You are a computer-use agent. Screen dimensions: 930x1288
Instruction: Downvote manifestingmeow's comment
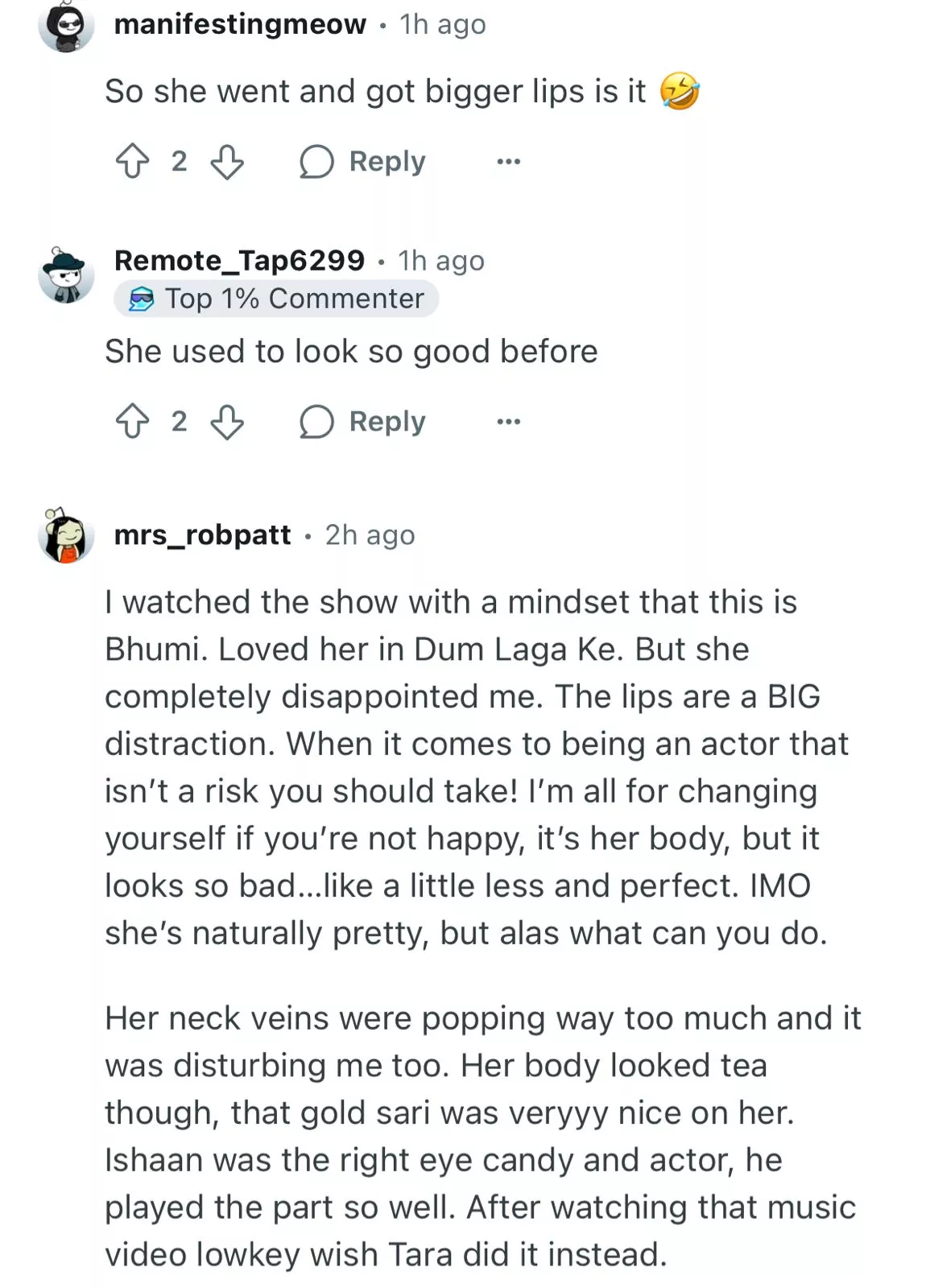227,161
